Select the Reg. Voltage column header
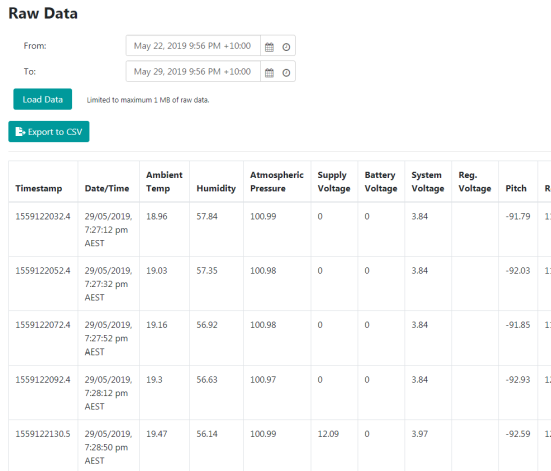The image size is (551, 471). coord(475,182)
